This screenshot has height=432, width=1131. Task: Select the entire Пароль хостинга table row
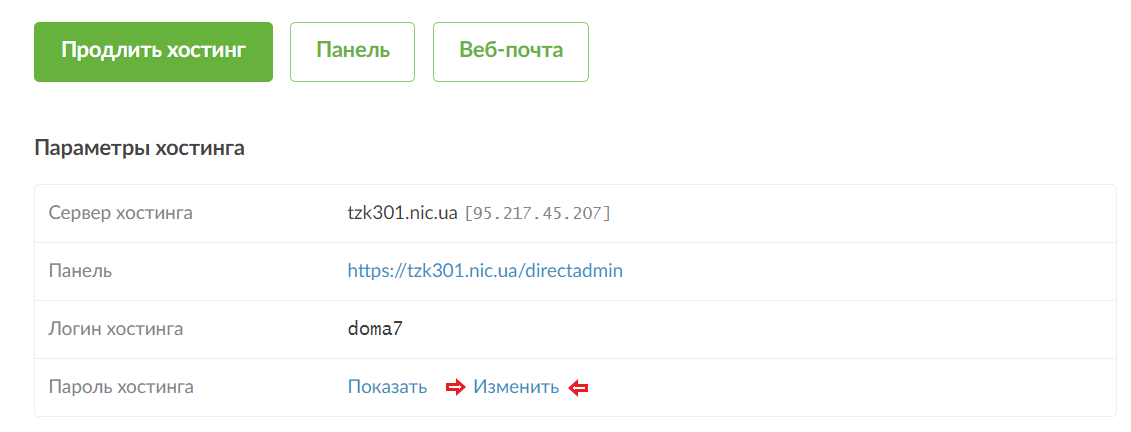575,387
